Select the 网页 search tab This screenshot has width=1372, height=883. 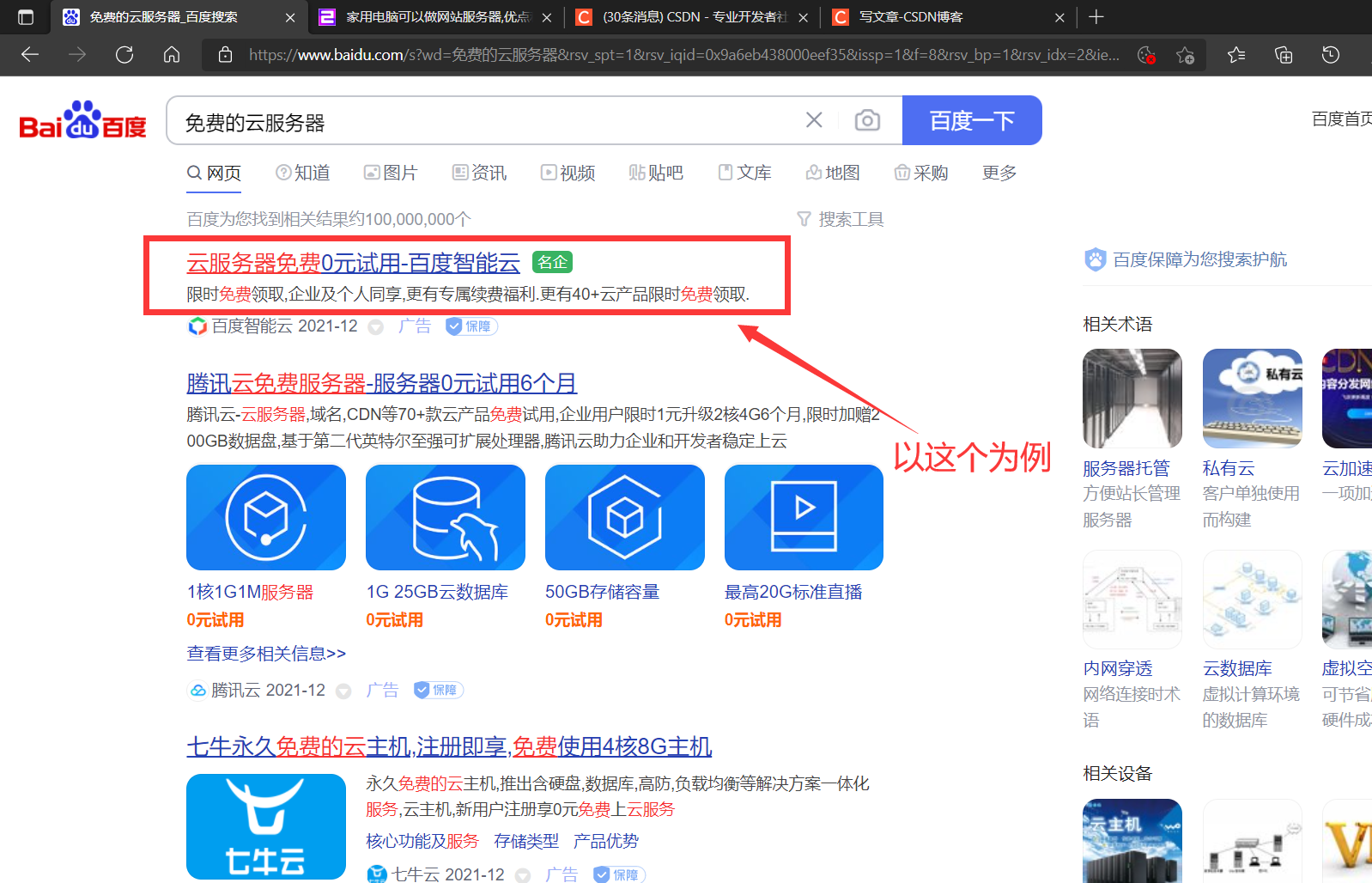click(215, 173)
